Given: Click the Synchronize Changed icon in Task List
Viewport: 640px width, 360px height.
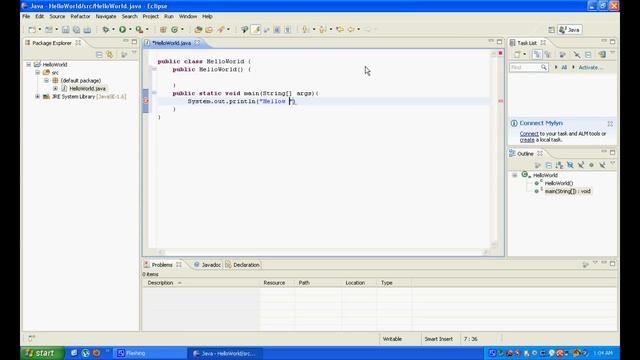Looking at the screenshot, I should (x=602, y=54).
